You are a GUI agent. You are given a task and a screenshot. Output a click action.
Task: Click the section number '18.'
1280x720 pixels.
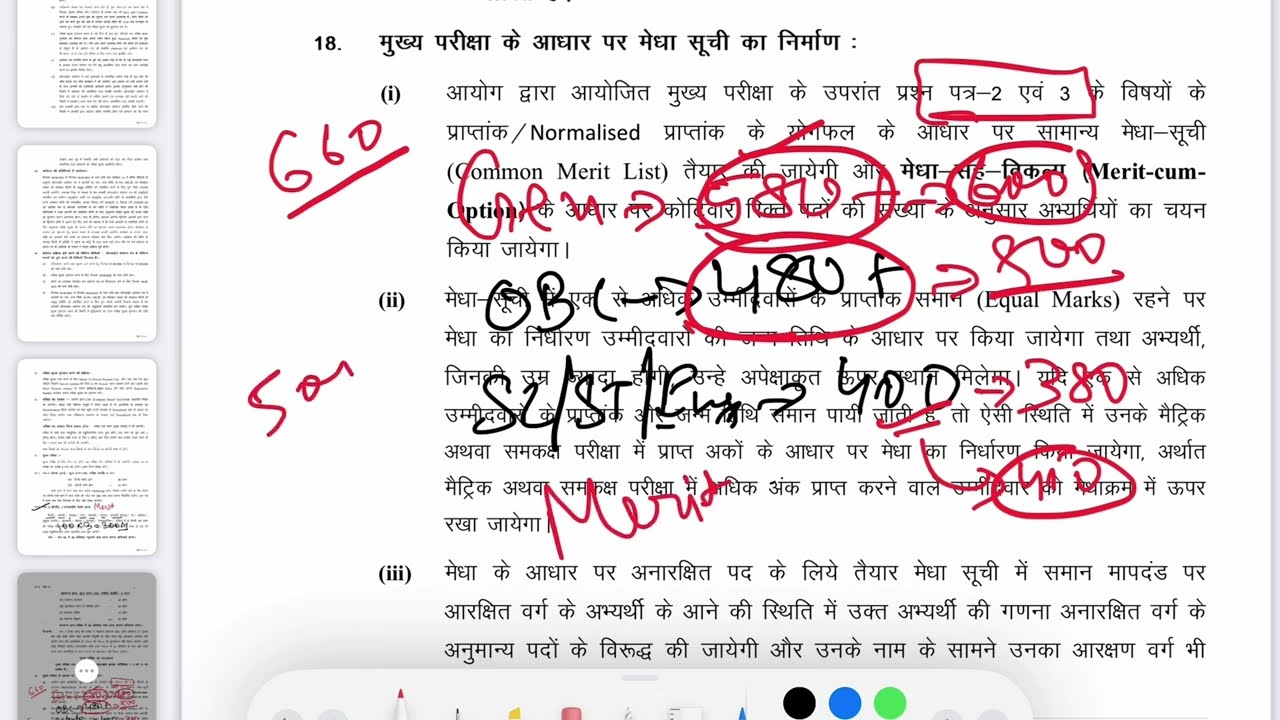click(x=328, y=45)
